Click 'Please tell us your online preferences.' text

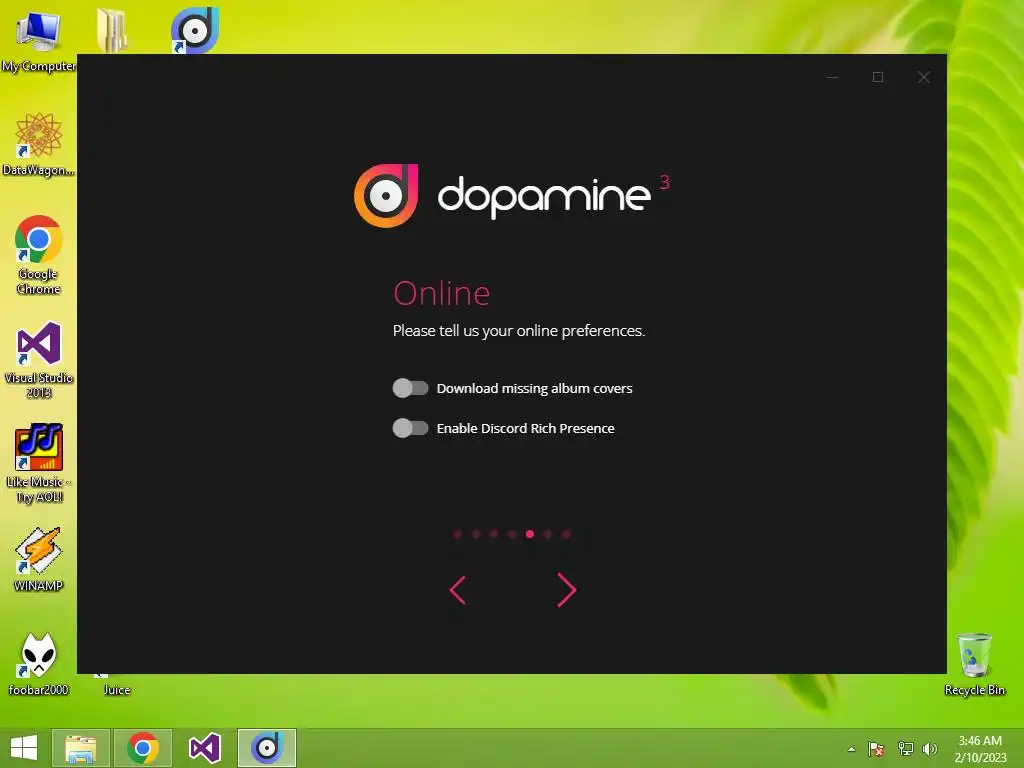click(519, 331)
